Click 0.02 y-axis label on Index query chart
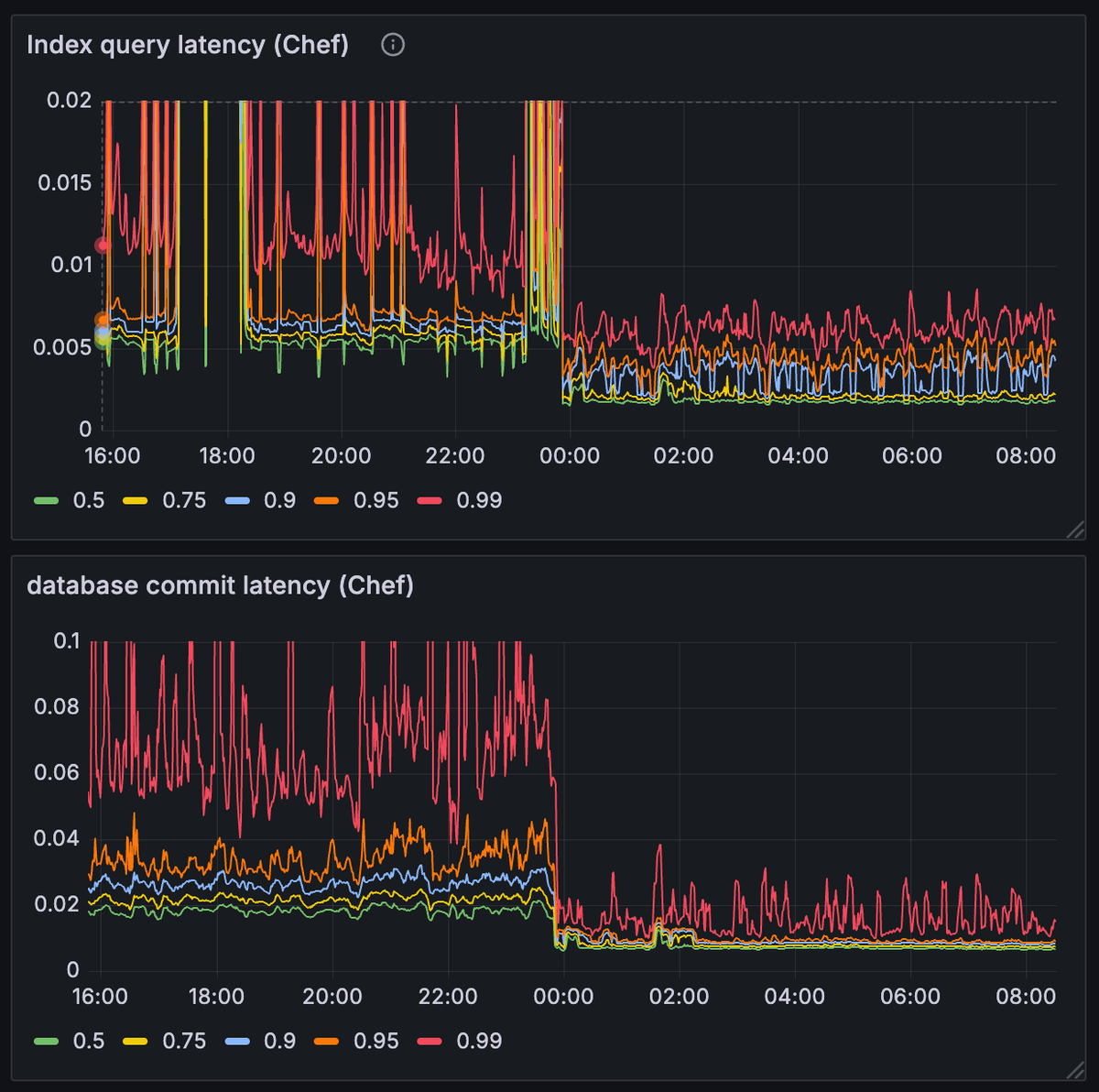 [70, 100]
